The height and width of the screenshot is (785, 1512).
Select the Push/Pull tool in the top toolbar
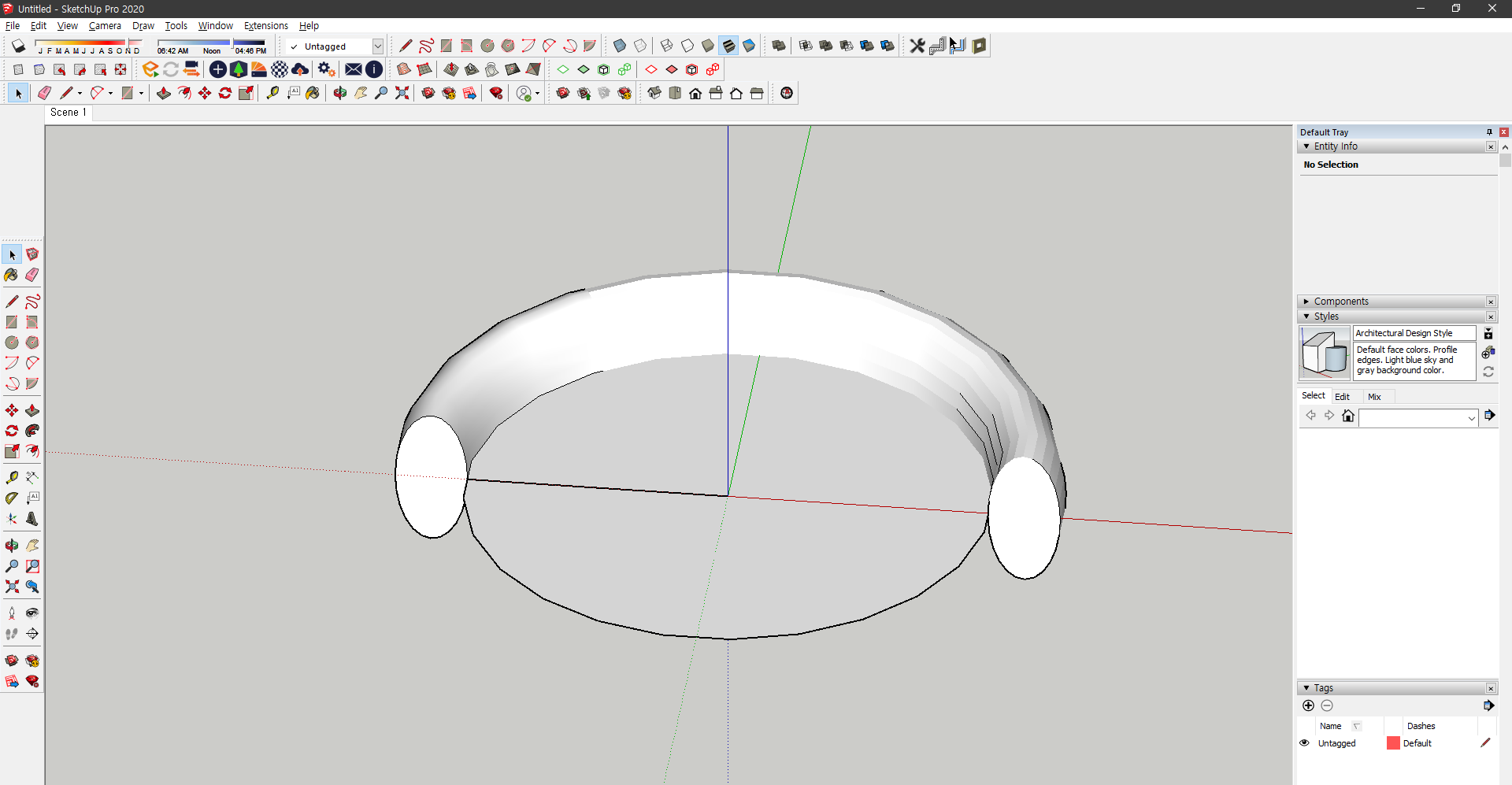[164, 93]
